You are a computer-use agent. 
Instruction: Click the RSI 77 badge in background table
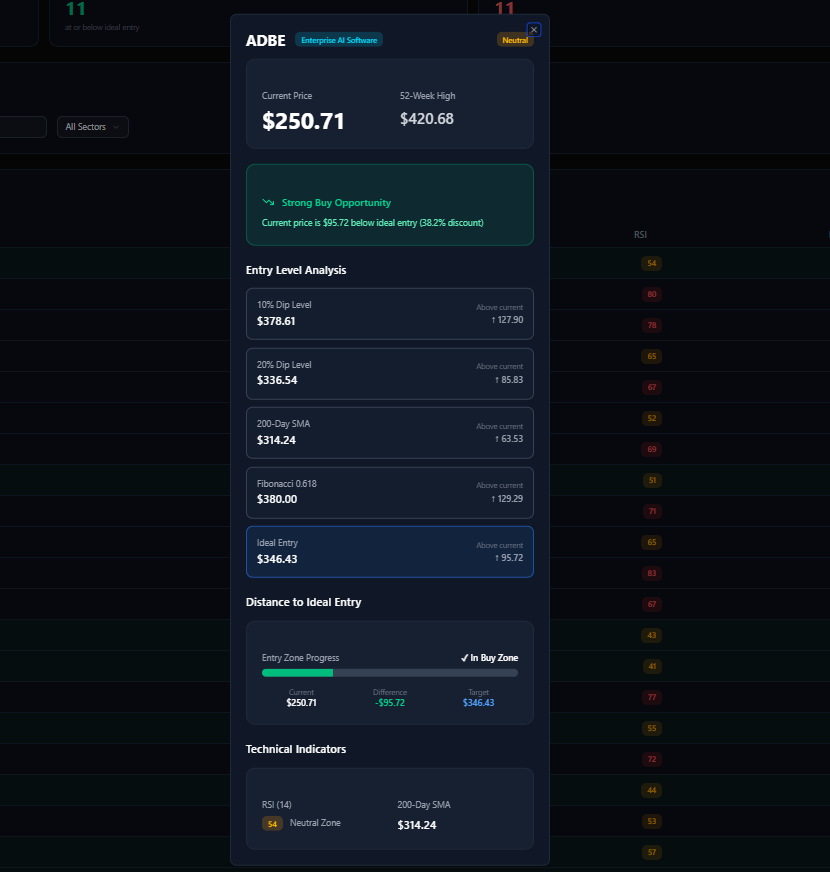click(x=651, y=697)
